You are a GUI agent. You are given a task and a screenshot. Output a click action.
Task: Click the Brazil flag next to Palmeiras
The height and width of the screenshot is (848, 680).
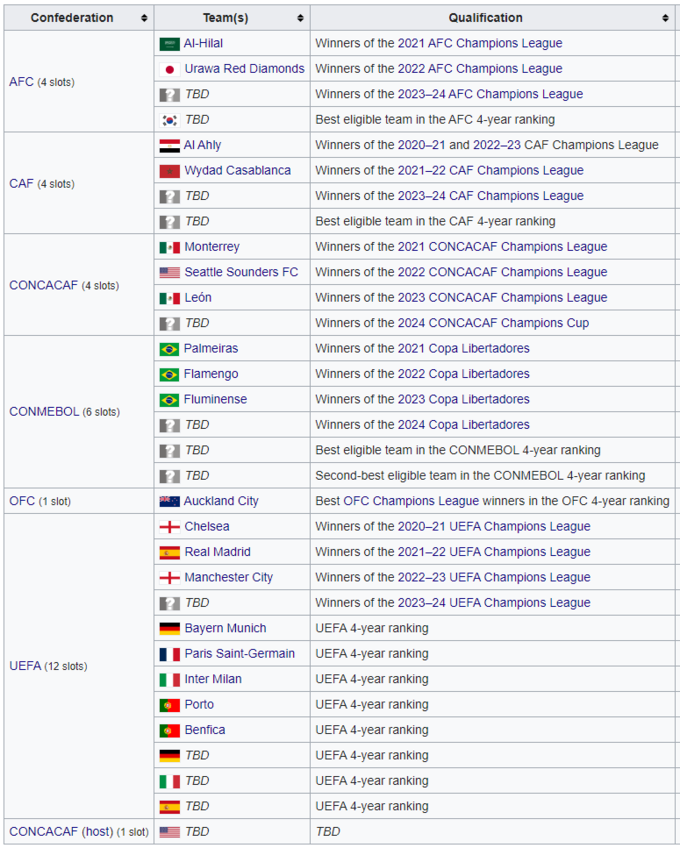coord(169,349)
